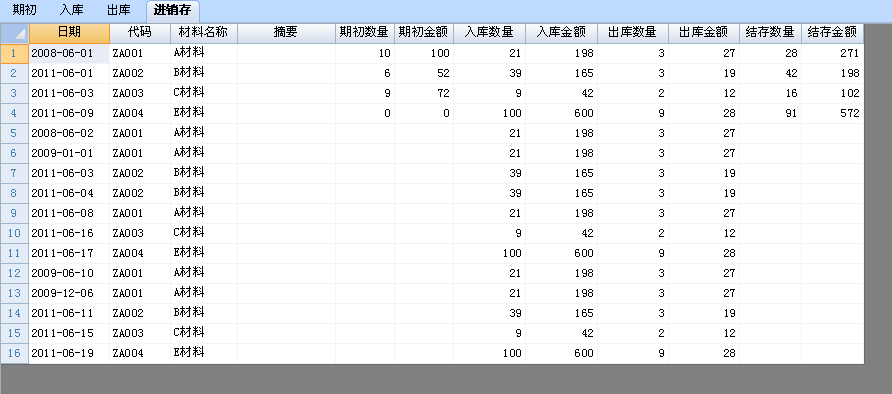Select row header 13

(x=15, y=293)
